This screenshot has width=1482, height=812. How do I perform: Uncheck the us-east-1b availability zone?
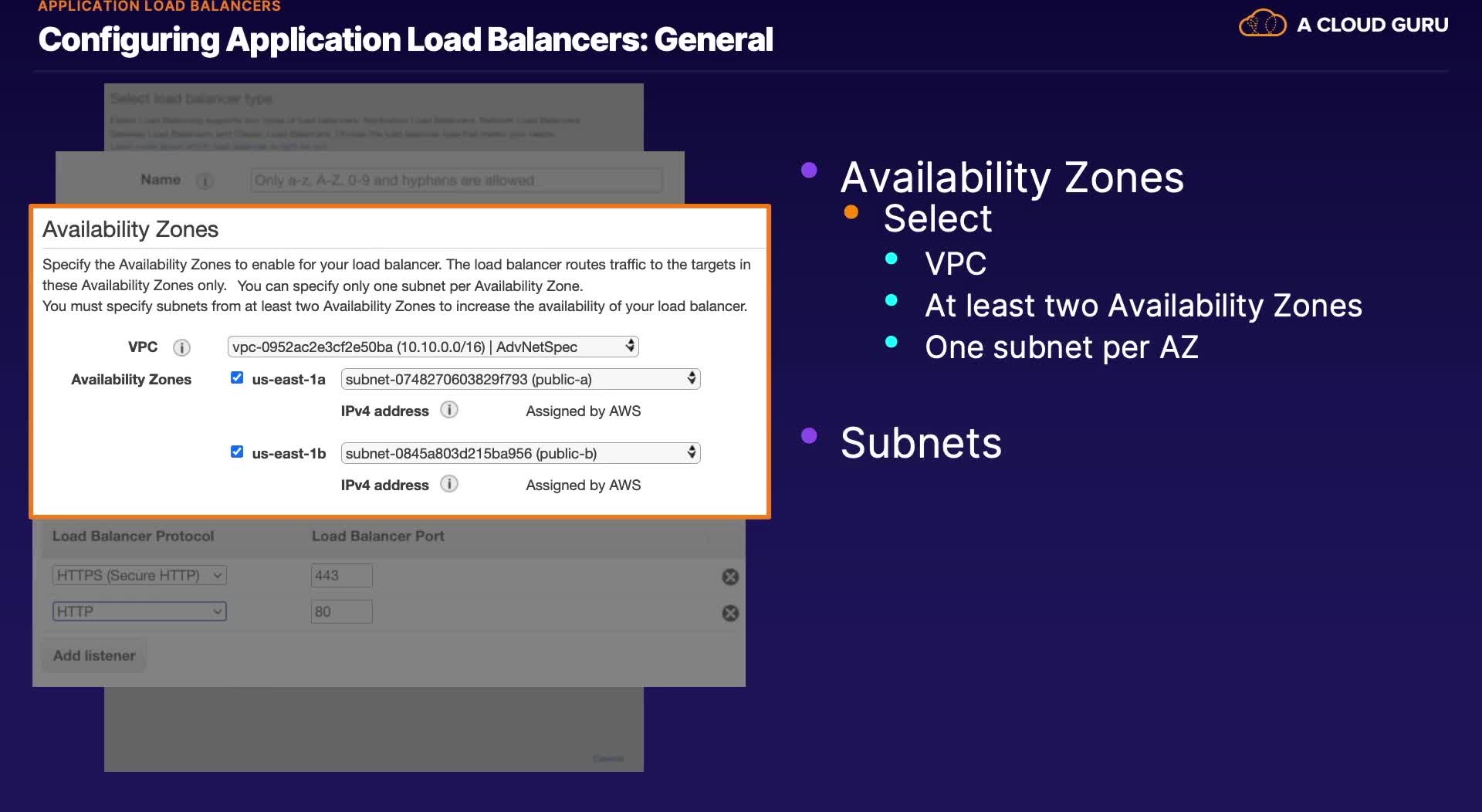(237, 452)
